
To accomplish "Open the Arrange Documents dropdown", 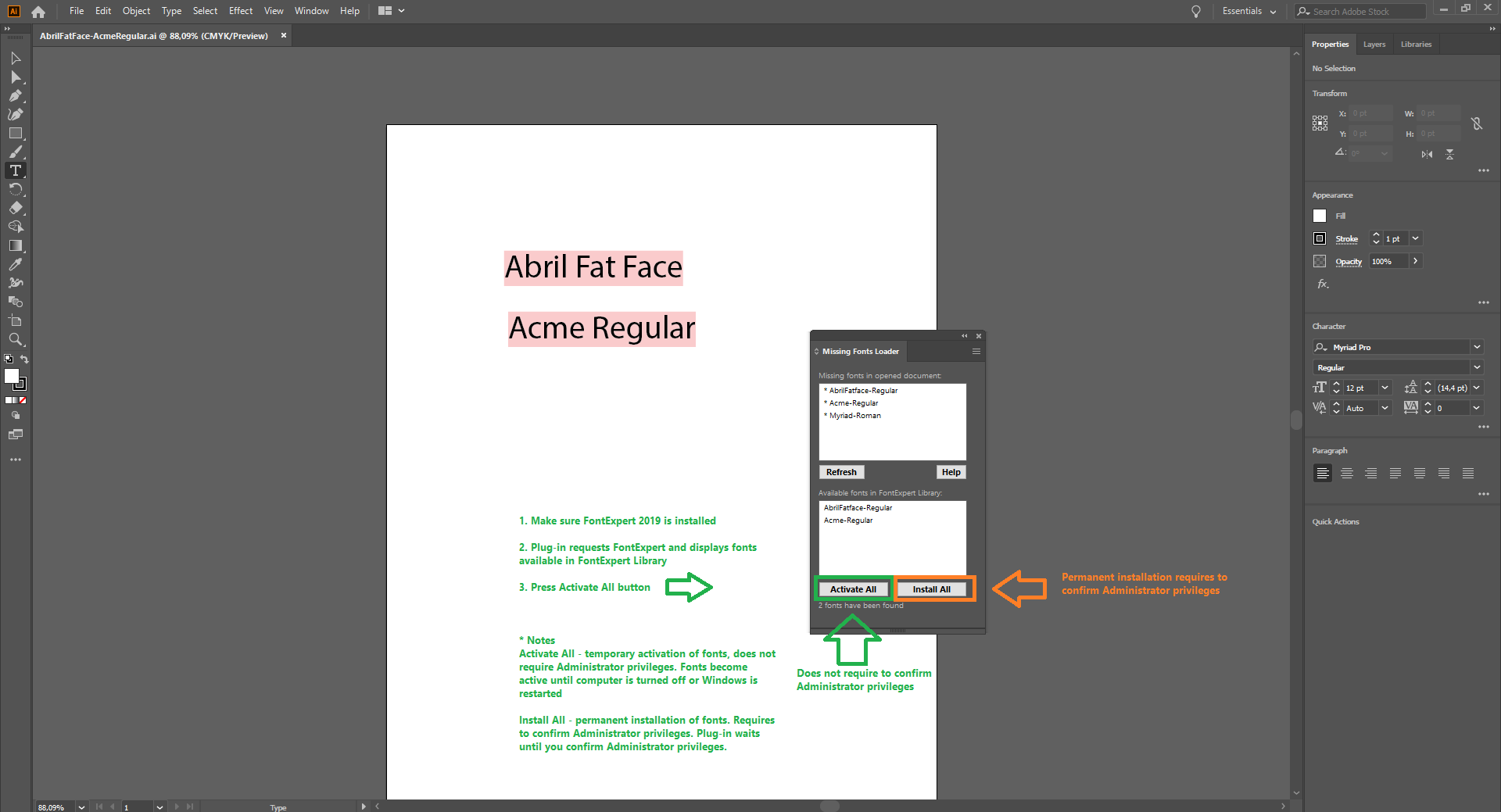I will coord(392,11).
